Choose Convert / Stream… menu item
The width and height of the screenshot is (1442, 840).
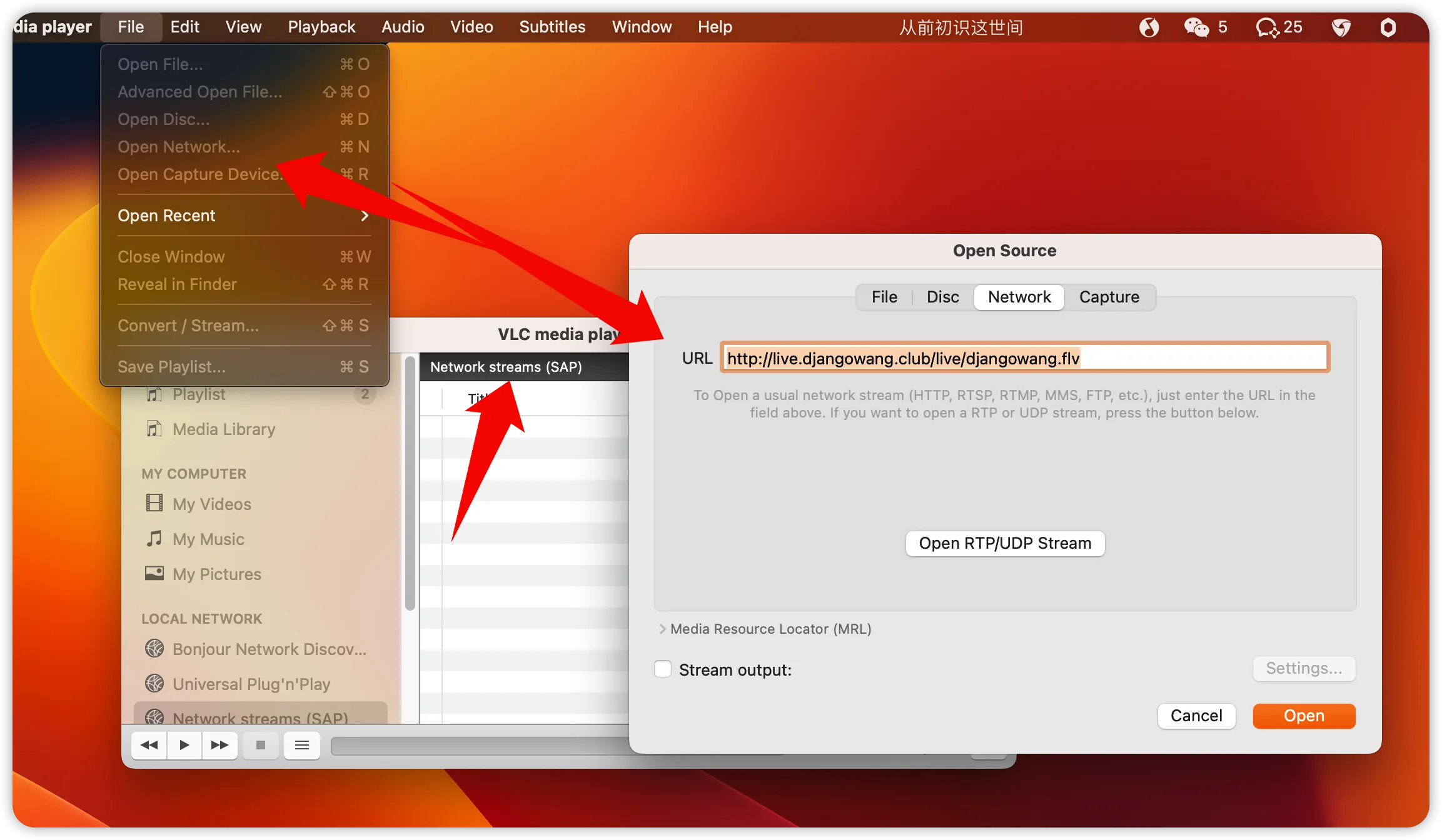tap(244, 326)
